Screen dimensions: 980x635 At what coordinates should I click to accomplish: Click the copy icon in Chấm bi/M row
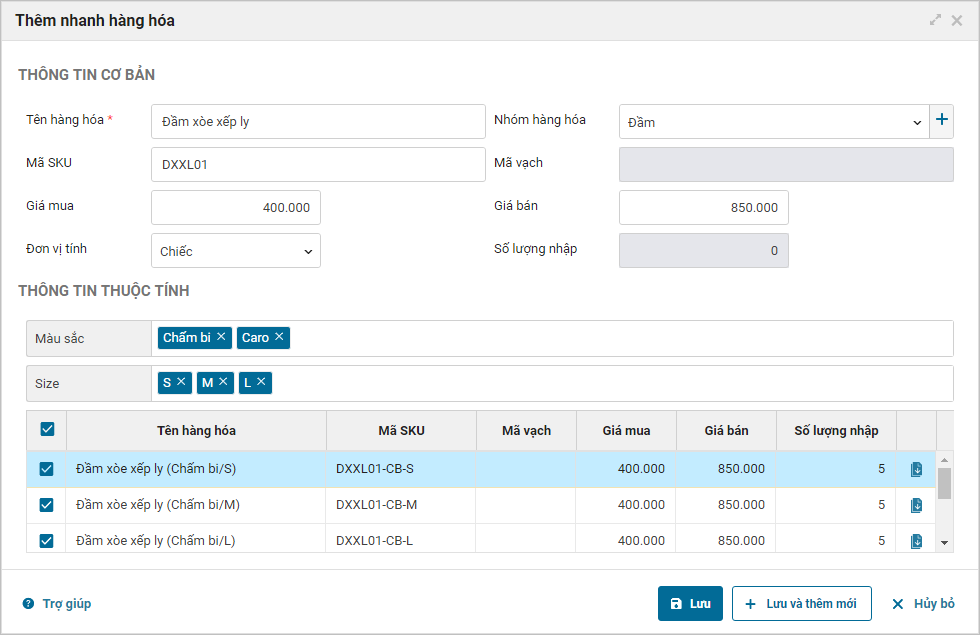click(x=916, y=505)
